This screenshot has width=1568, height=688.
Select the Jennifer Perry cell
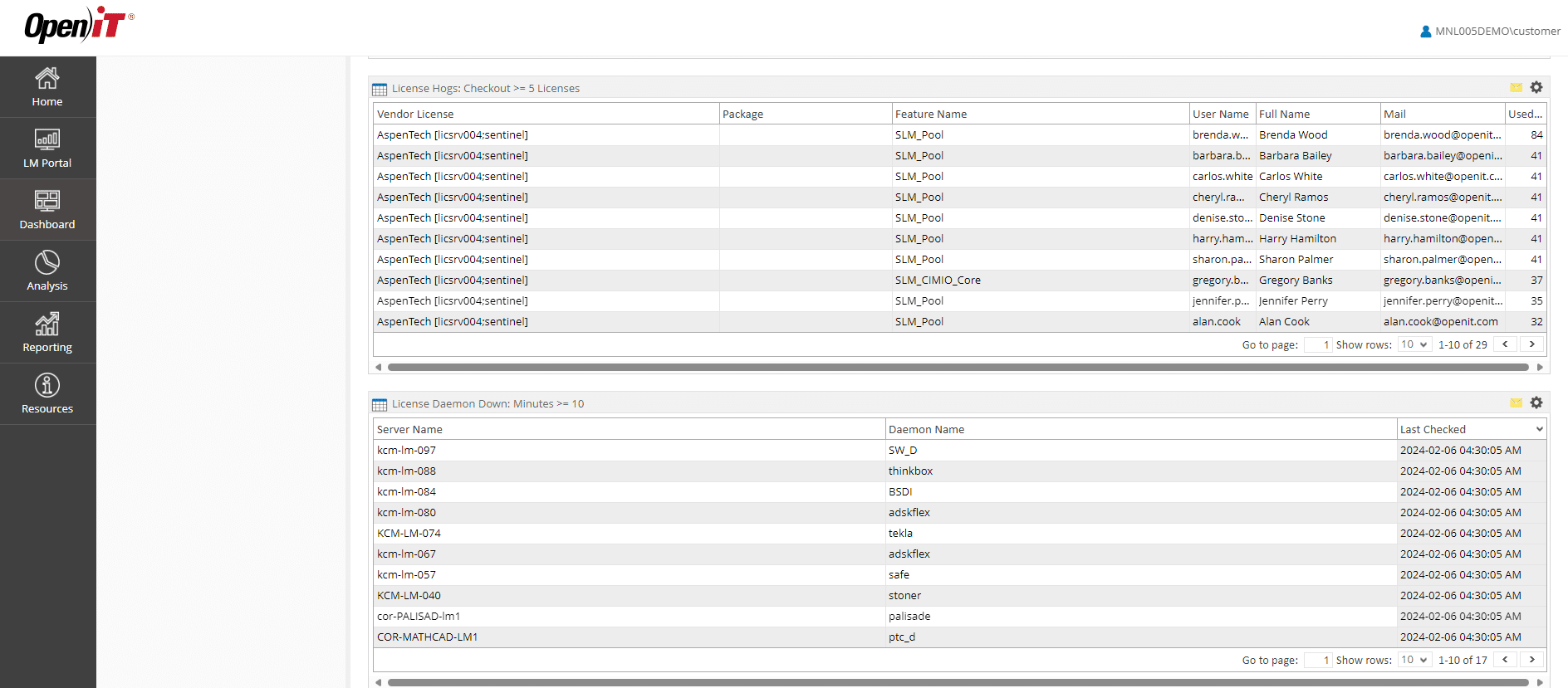(x=1318, y=300)
